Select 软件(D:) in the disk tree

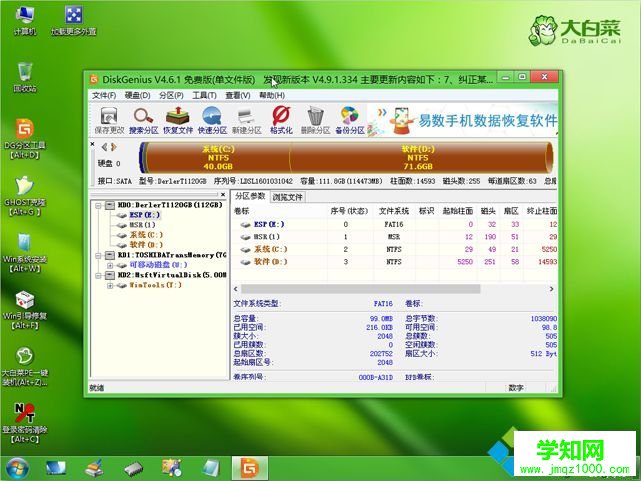146,245
